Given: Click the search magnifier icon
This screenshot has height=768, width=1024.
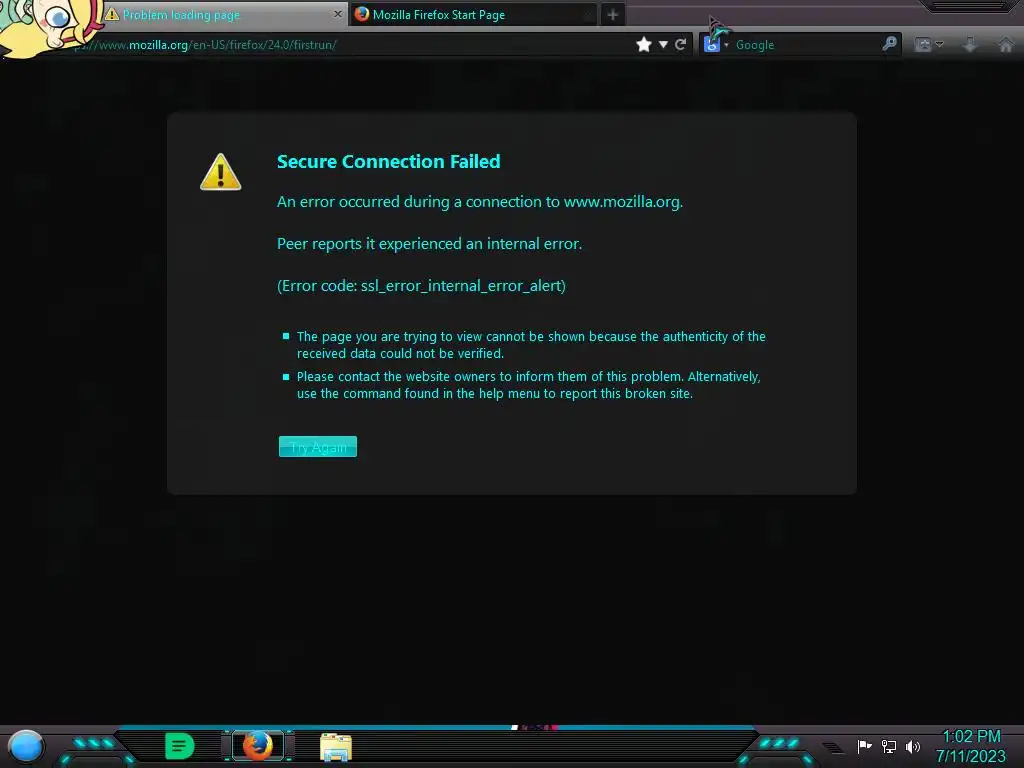Looking at the screenshot, I should click(x=889, y=44).
